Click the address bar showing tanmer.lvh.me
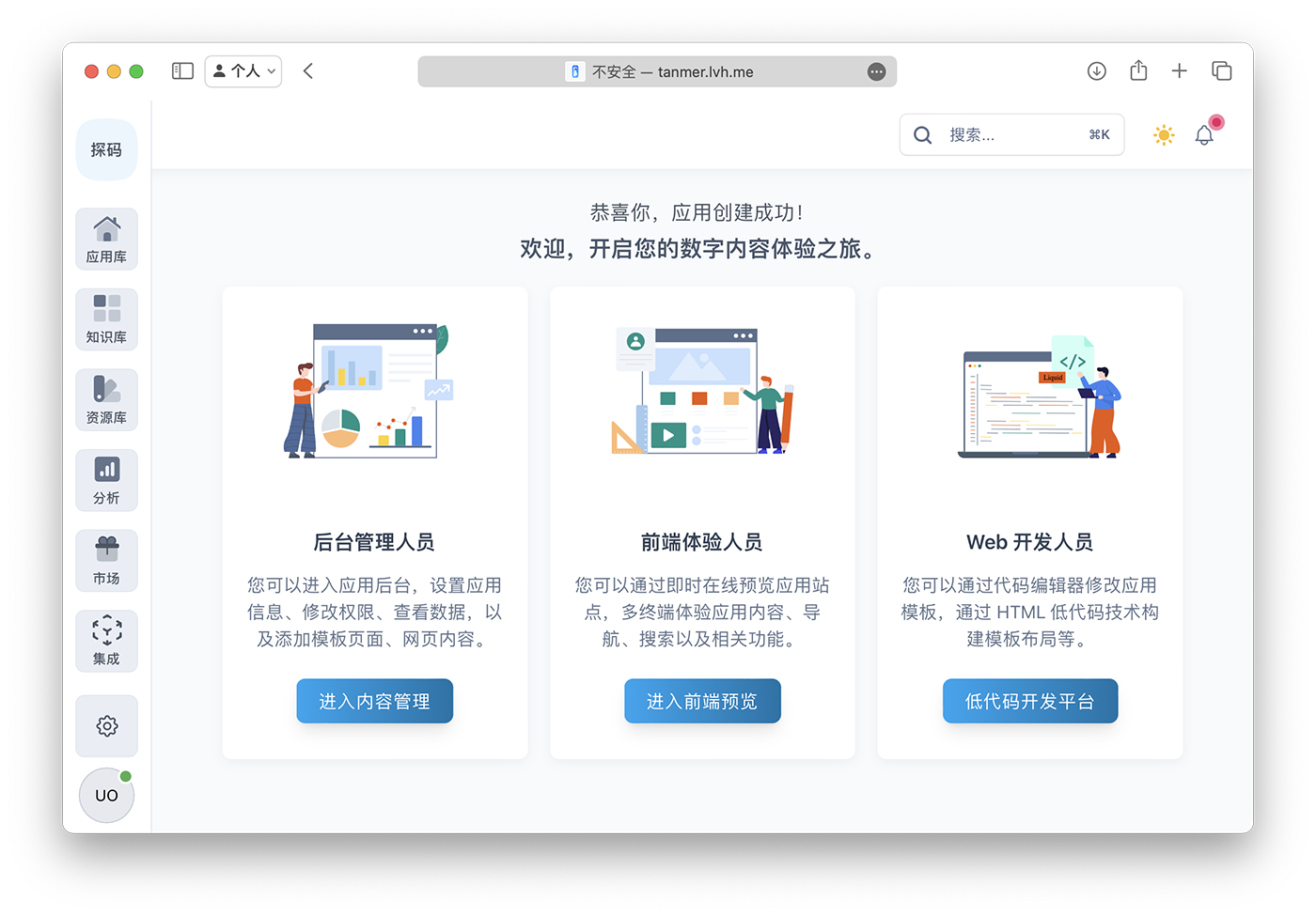This screenshot has width=1316, height=916. click(657, 71)
